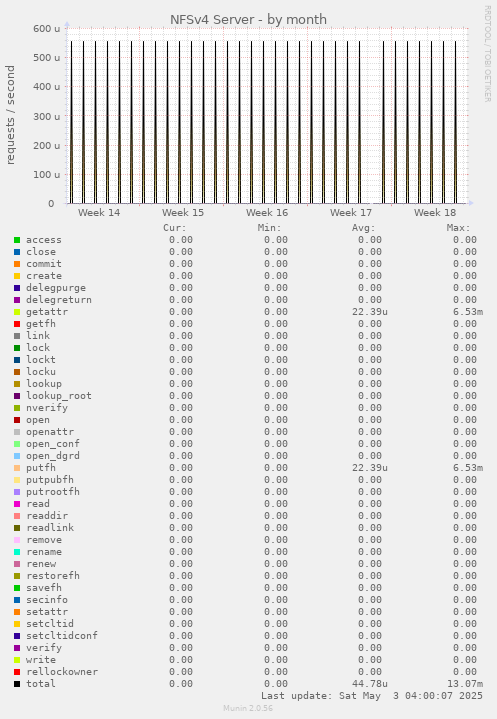Click the purple delegreturn legend swatch
497x719 pixels.
[17, 300]
